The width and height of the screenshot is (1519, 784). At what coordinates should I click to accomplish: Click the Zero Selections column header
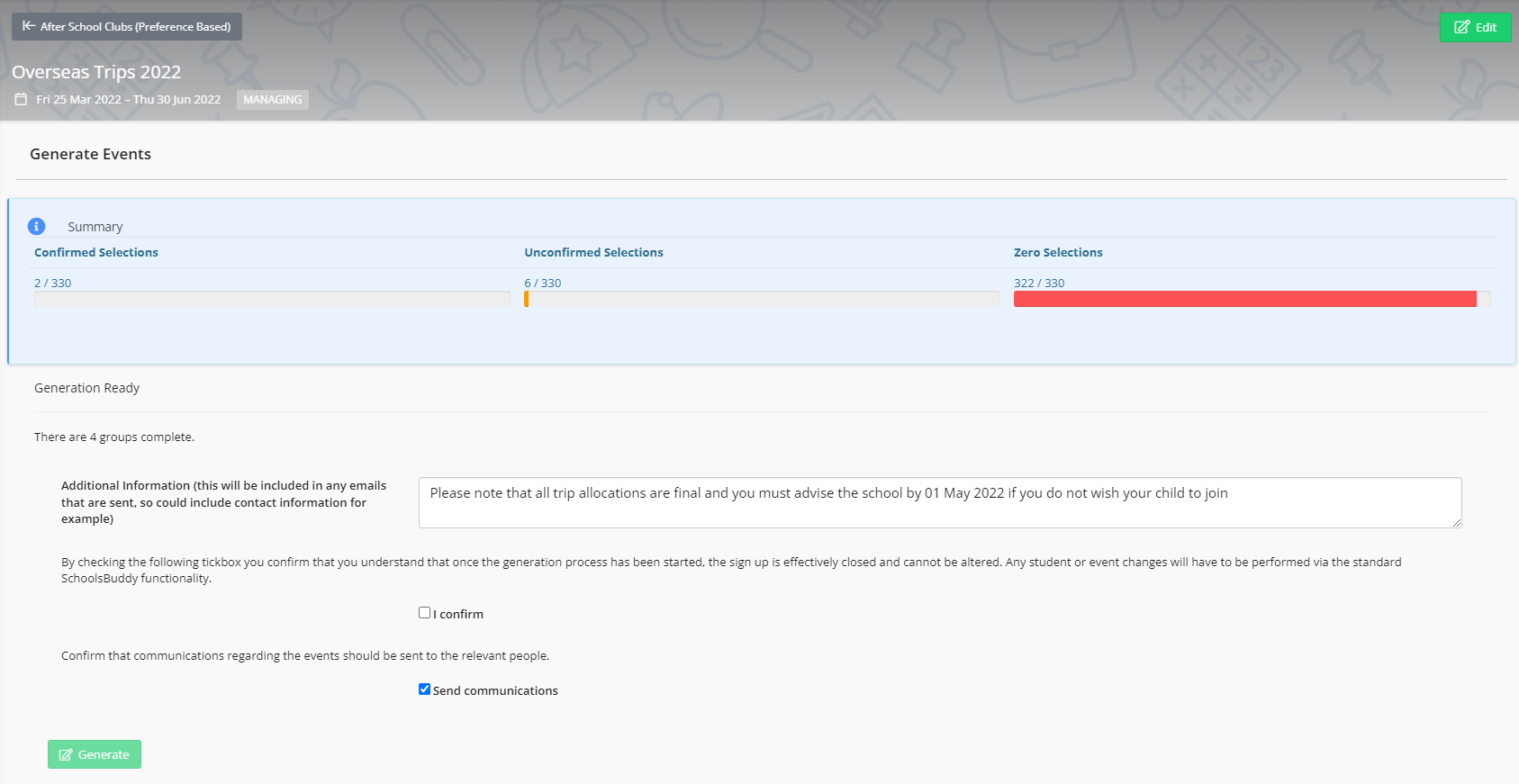coord(1058,253)
